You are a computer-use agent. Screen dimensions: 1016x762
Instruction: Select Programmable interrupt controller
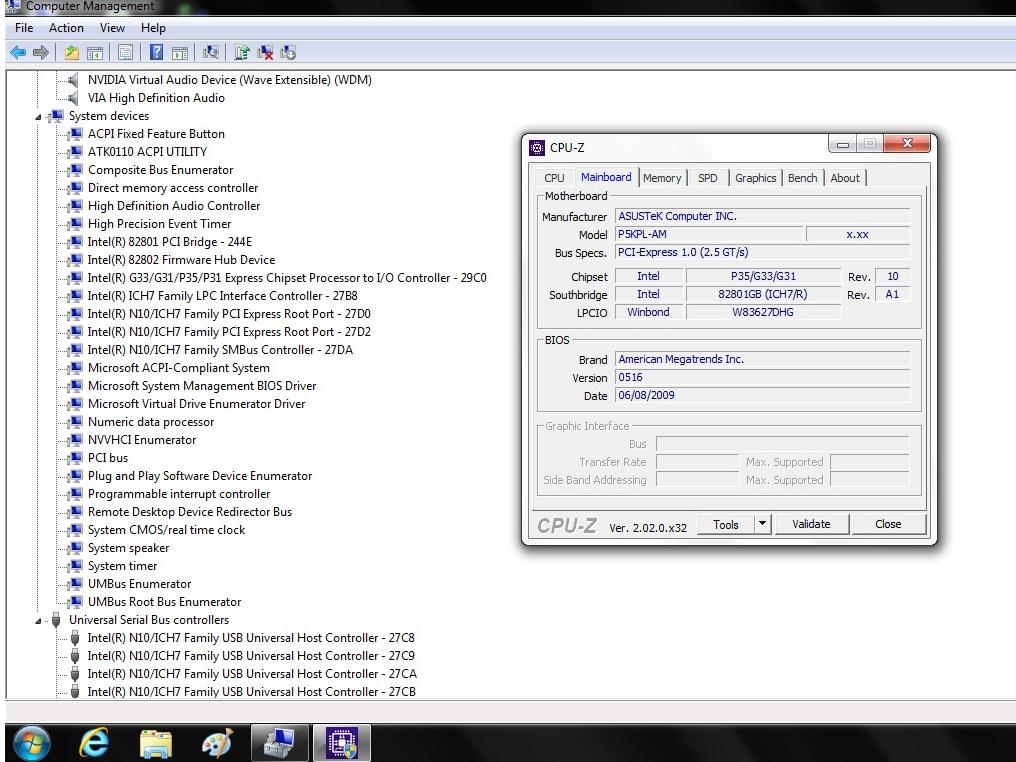click(179, 494)
